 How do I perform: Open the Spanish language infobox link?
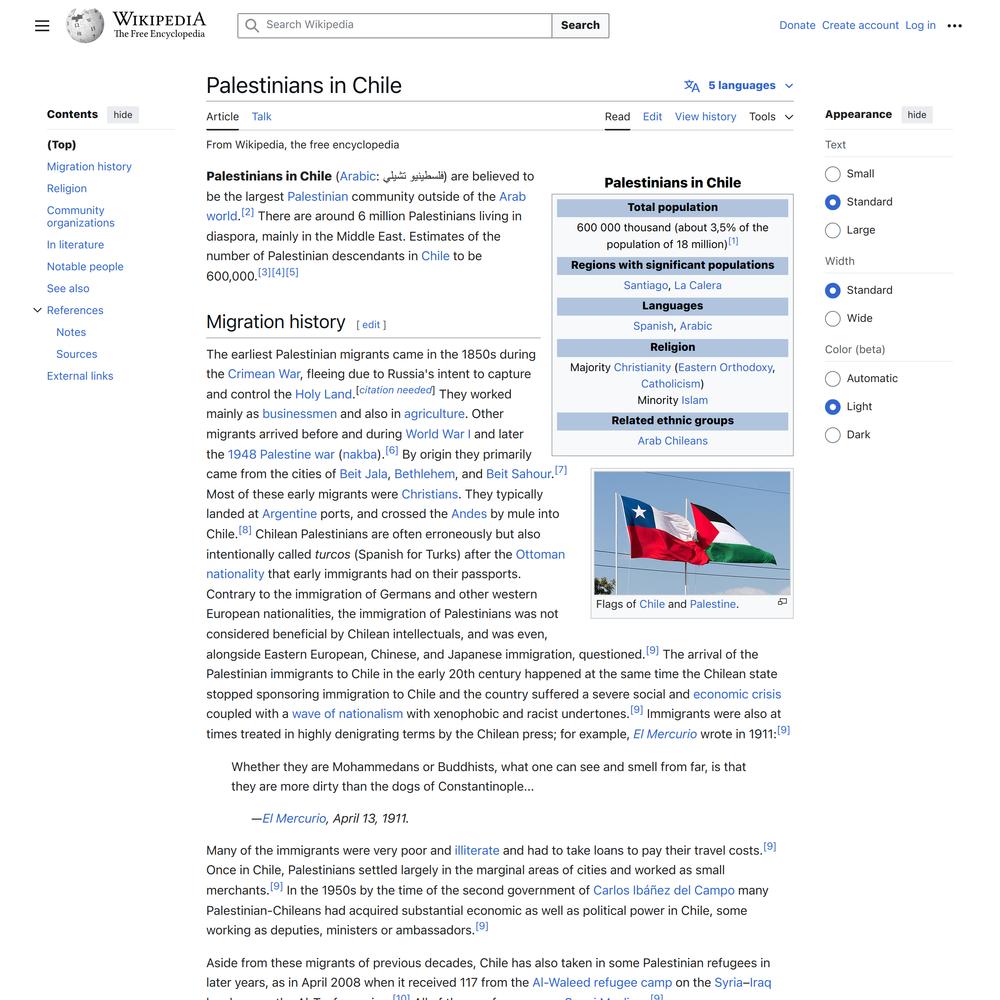[653, 326]
